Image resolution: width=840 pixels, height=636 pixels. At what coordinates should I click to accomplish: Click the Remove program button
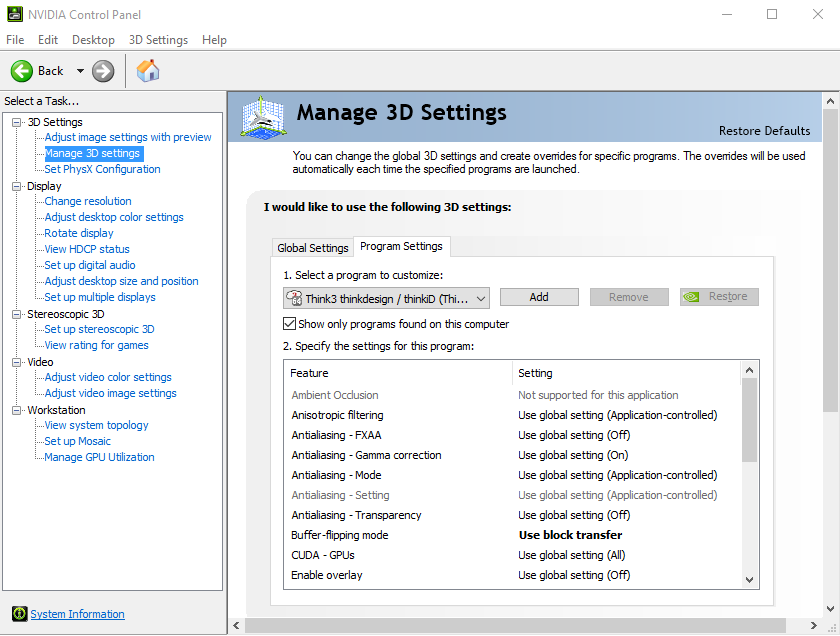point(629,297)
